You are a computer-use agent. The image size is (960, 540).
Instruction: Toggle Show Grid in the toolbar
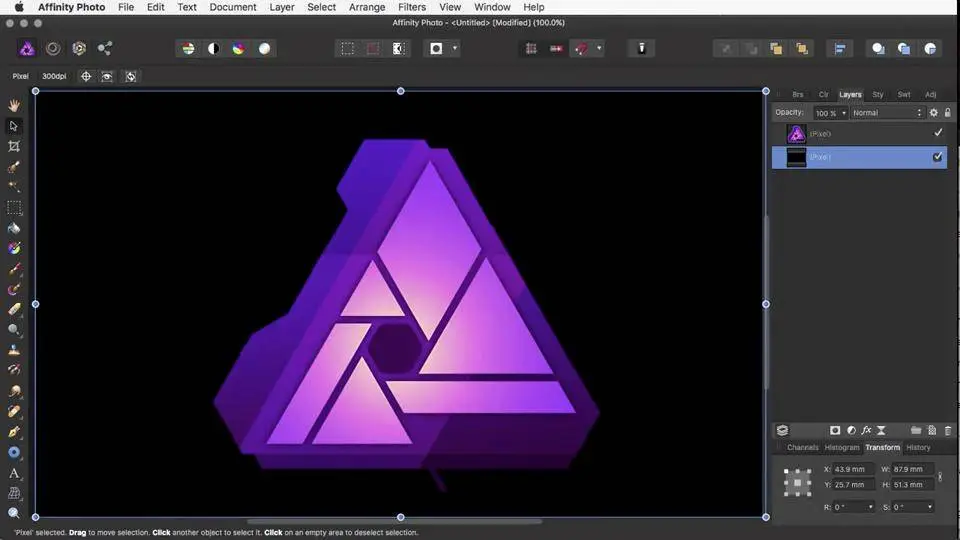pyautogui.click(x=531, y=48)
